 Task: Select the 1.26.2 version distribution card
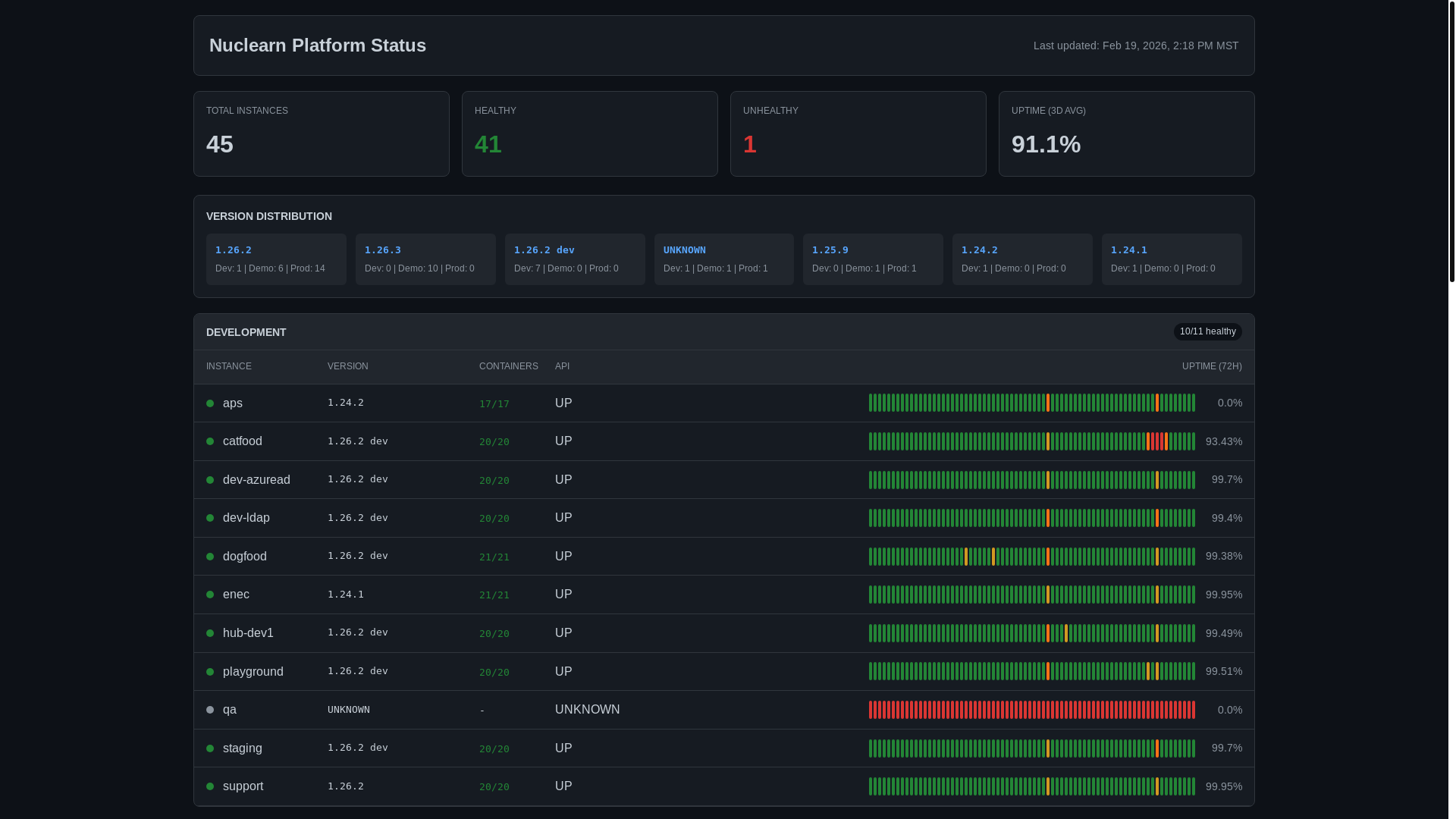pos(276,259)
